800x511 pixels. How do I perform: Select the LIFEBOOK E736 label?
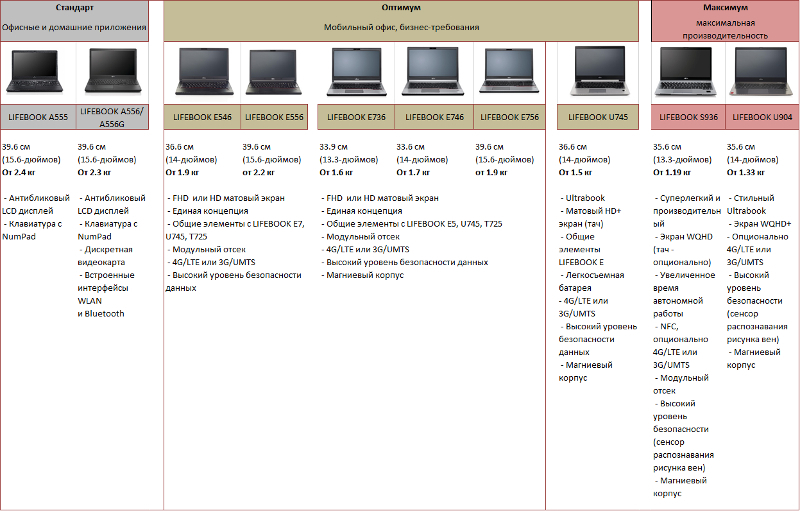click(356, 117)
